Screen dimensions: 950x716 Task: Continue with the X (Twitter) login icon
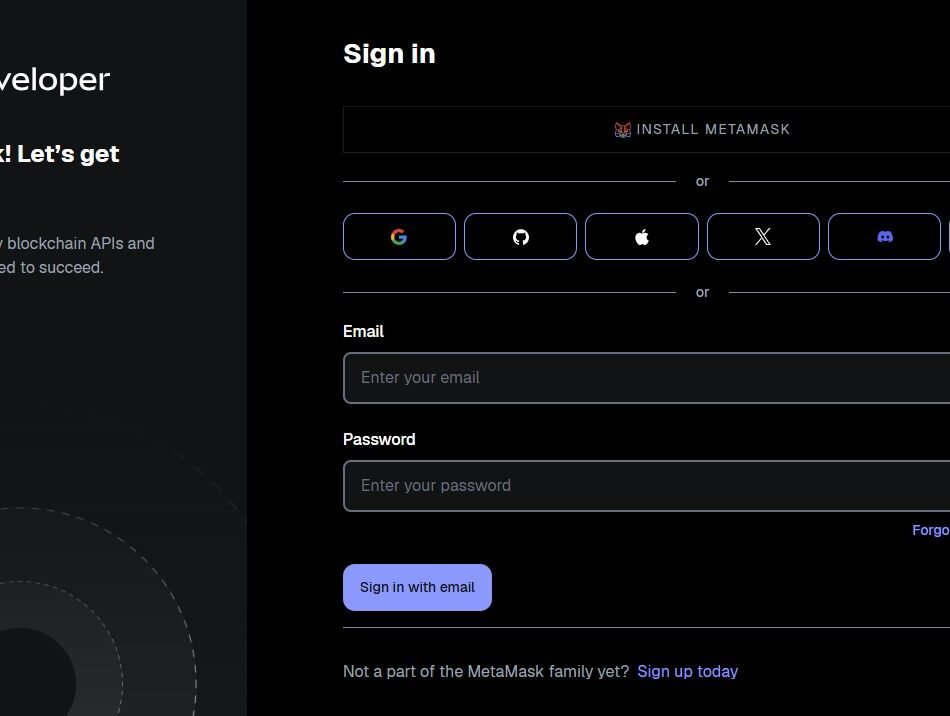762,236
